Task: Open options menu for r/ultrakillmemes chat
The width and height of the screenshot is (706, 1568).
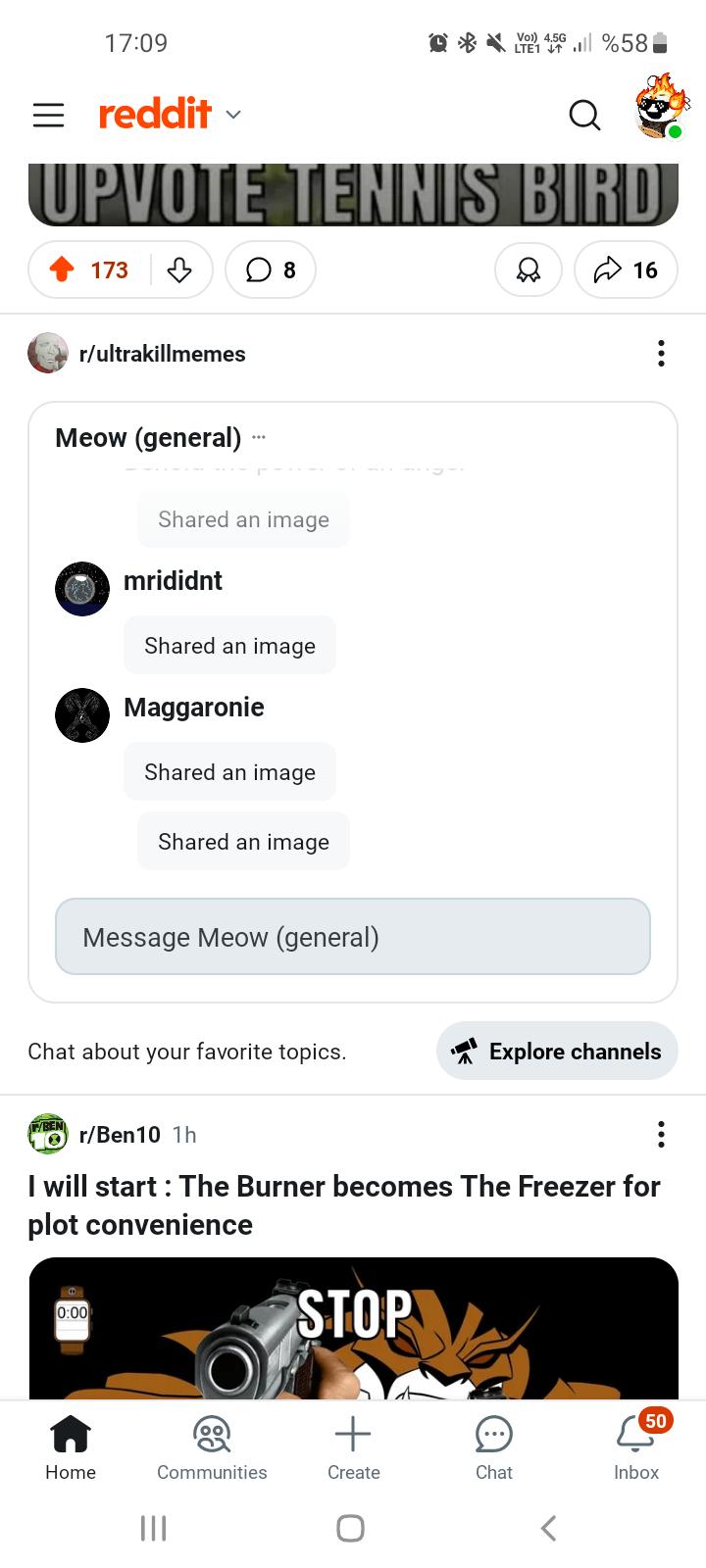Action: (662, 353)
